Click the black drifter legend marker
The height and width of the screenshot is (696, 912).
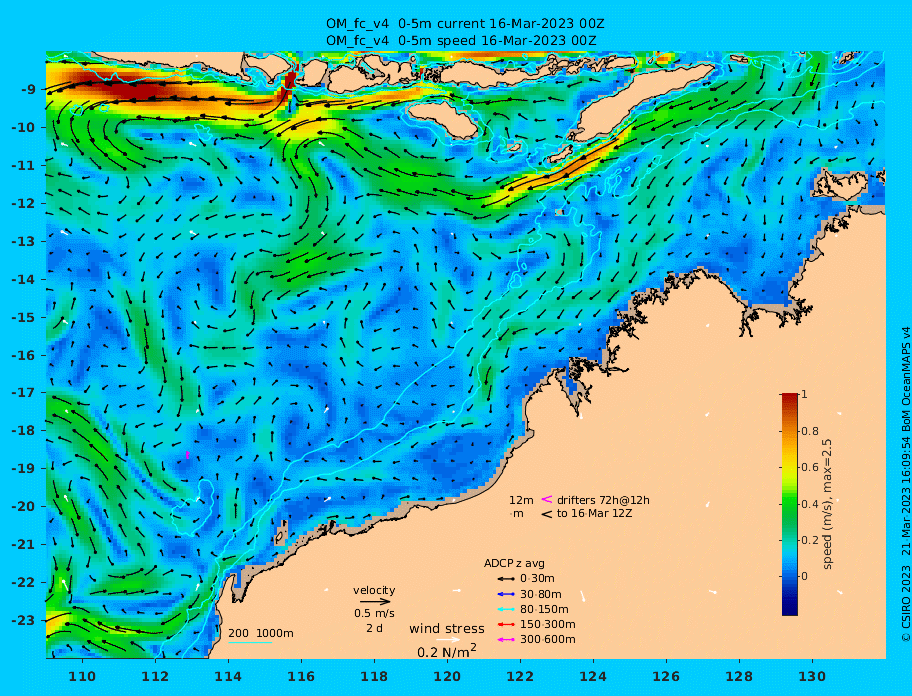[547, 514]
